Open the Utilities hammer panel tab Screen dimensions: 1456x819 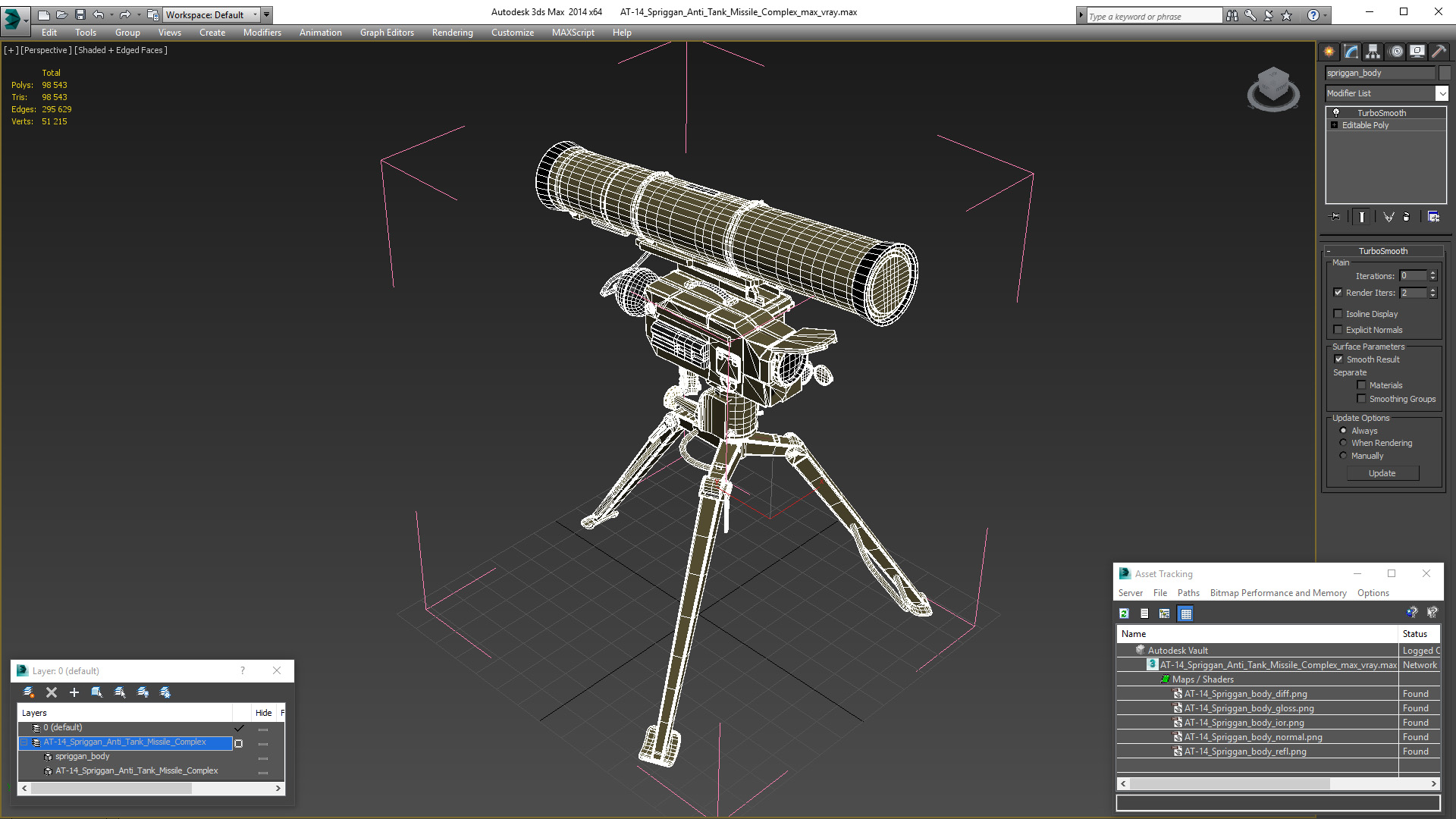tap(1439, 52)
